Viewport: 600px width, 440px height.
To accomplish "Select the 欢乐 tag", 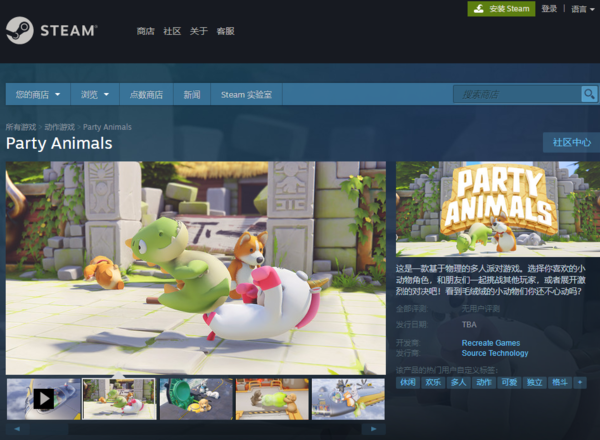I will click(433, 382).
